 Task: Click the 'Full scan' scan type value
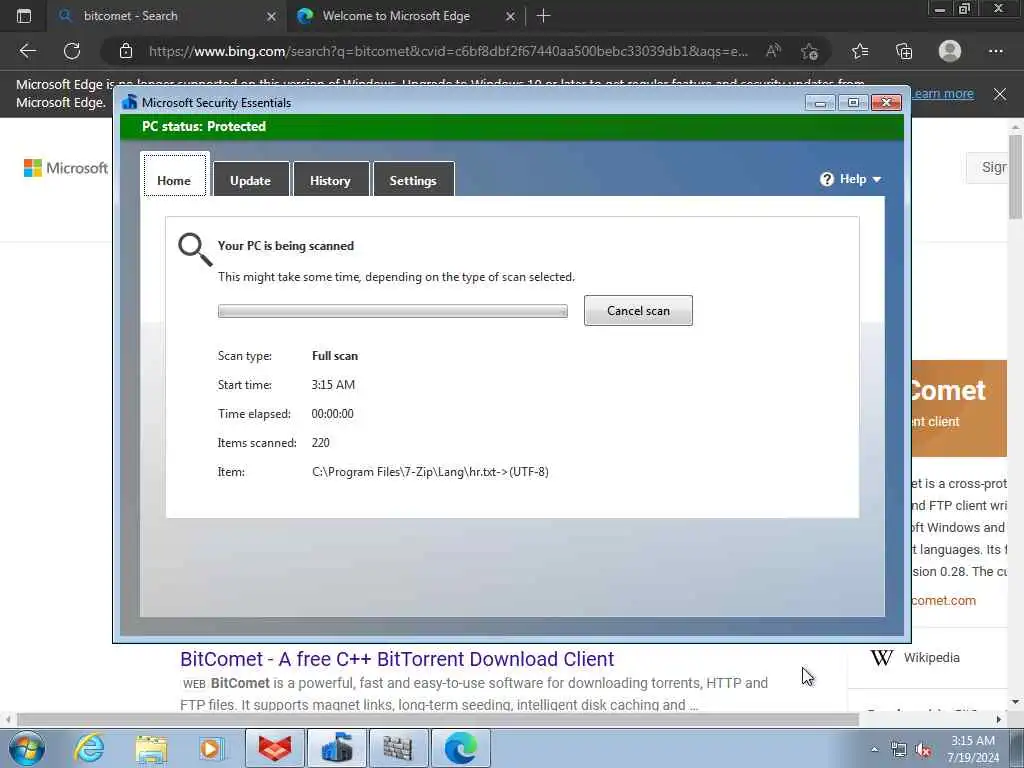334,356
